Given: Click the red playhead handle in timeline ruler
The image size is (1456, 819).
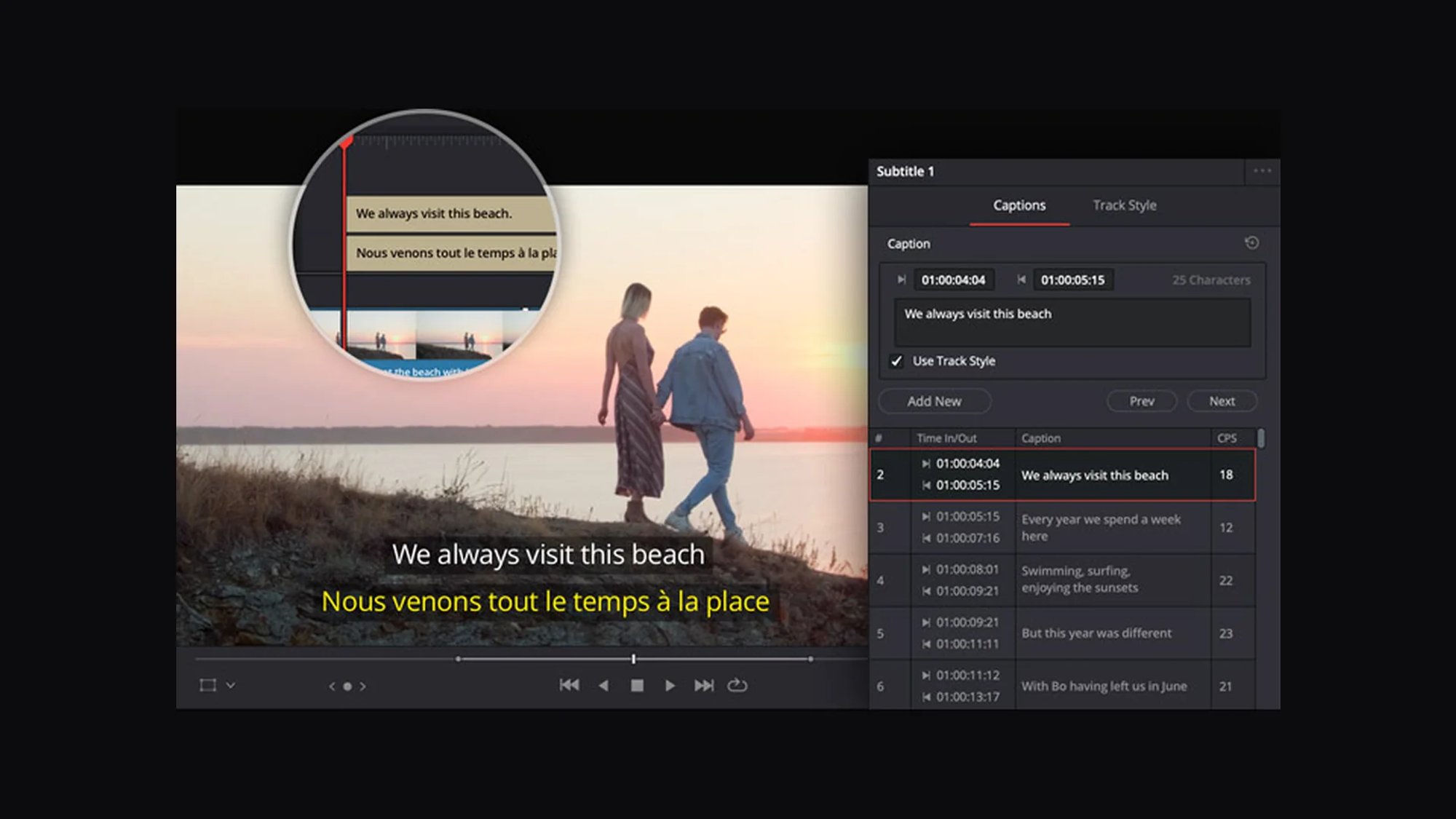Looking at the screenshot, I should click(346, 141).
